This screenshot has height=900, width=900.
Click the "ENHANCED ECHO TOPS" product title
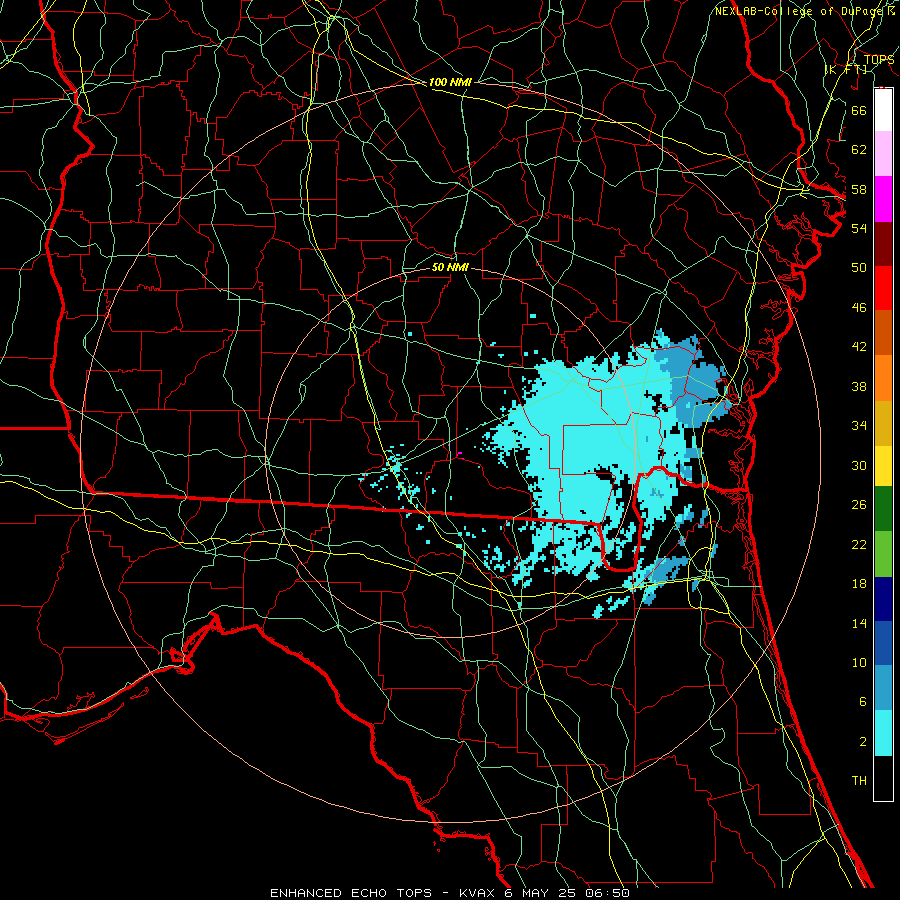pyautogui.click(x=351, y=893)
